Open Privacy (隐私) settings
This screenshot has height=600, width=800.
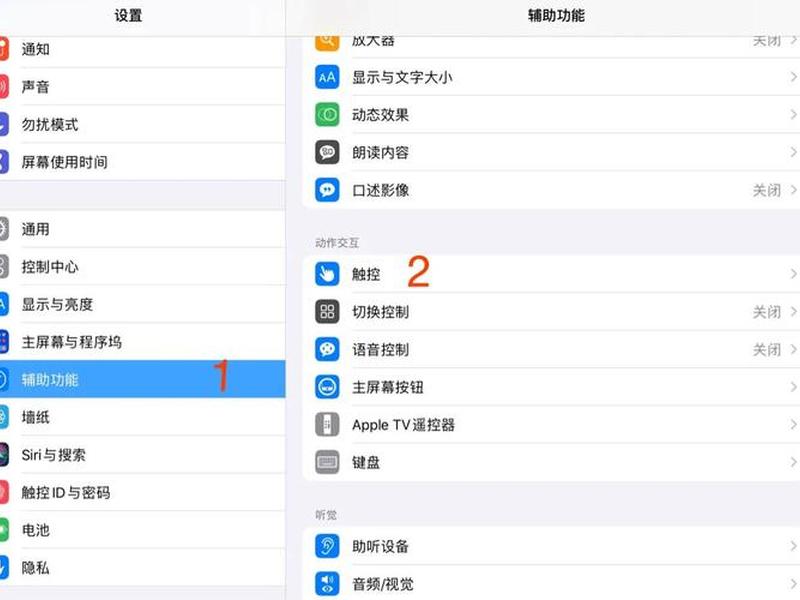[x=142, y=567]
